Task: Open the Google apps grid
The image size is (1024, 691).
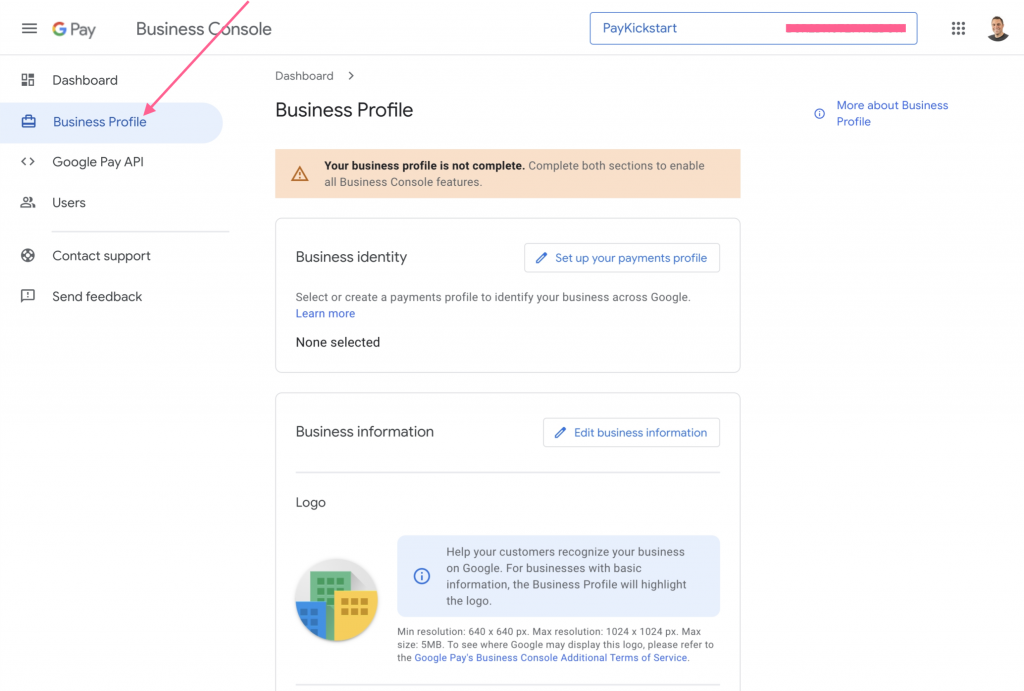Action: (x=958, y=28)
